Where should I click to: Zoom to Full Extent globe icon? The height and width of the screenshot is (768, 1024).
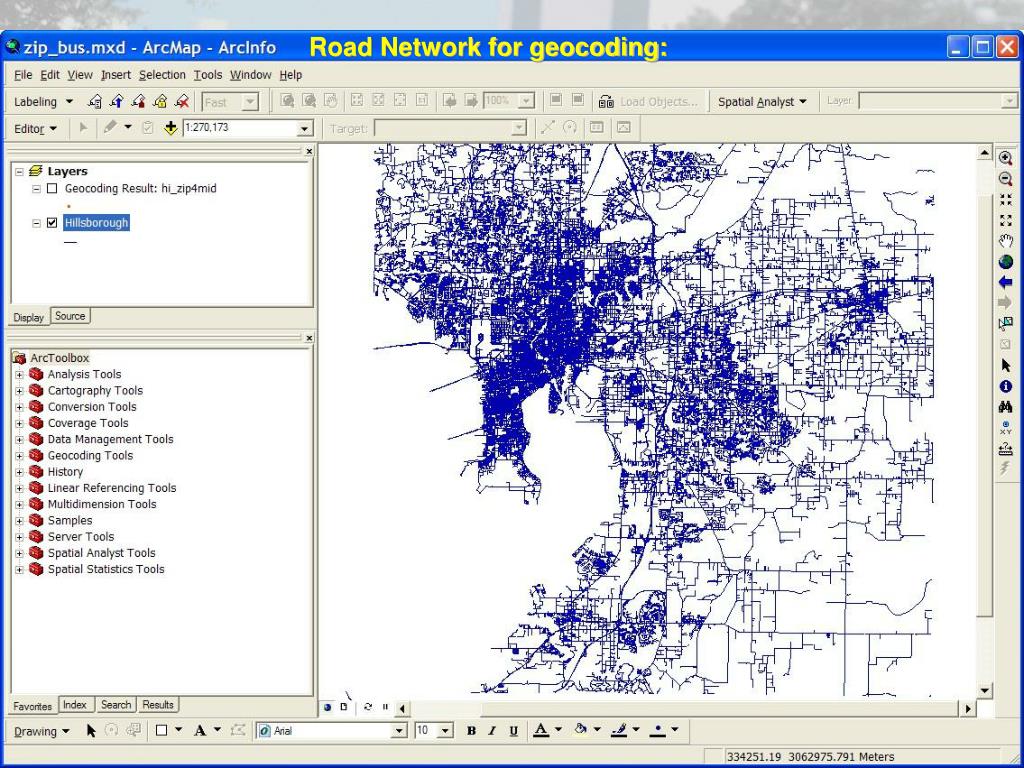[x=1006, y=262]
